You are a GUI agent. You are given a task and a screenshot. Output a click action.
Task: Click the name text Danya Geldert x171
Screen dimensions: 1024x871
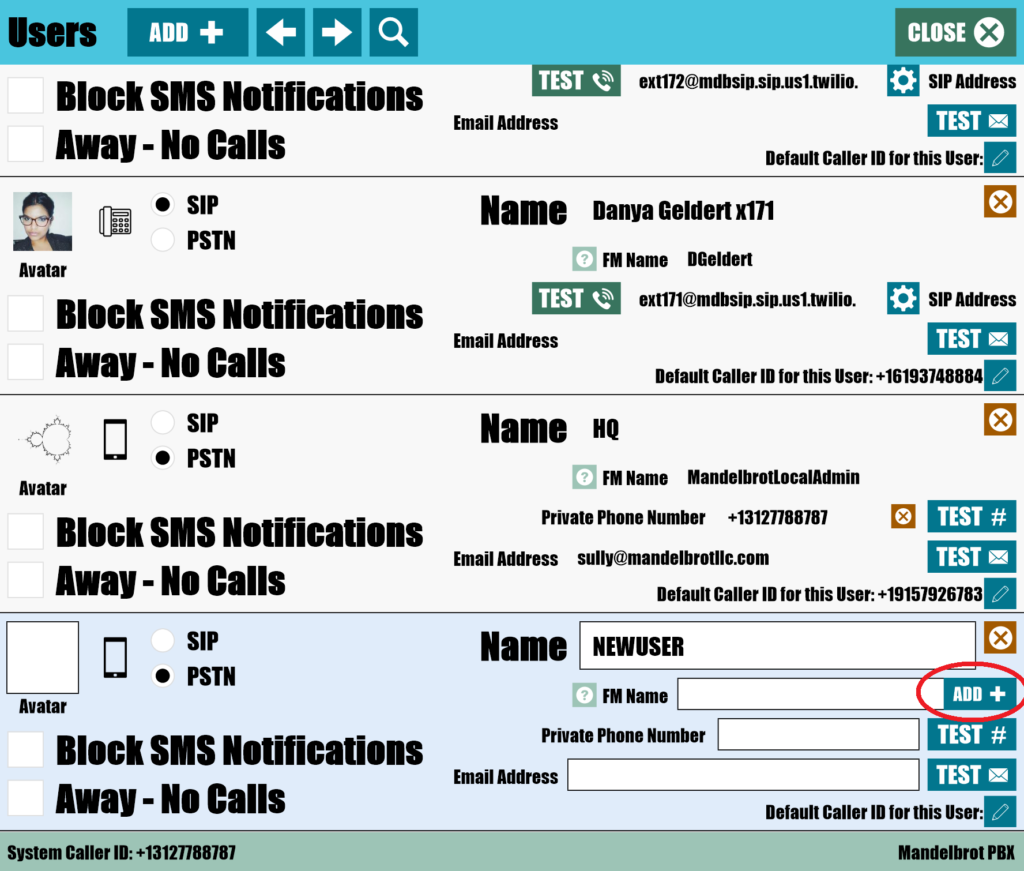tap(683, 210)
